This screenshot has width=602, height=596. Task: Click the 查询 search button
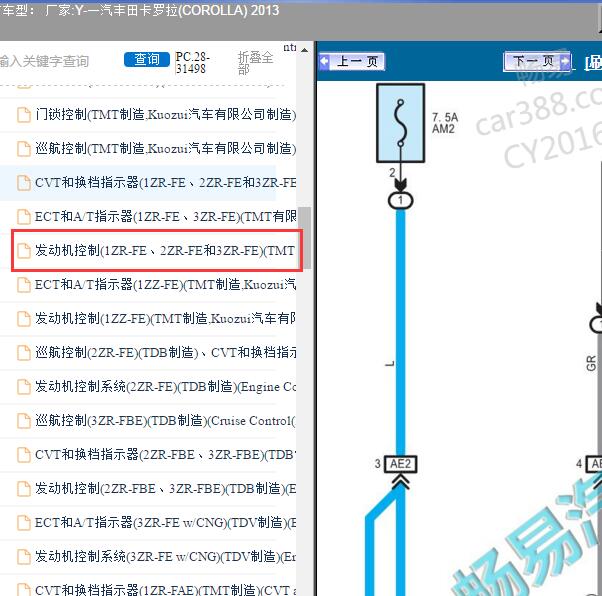147,60
